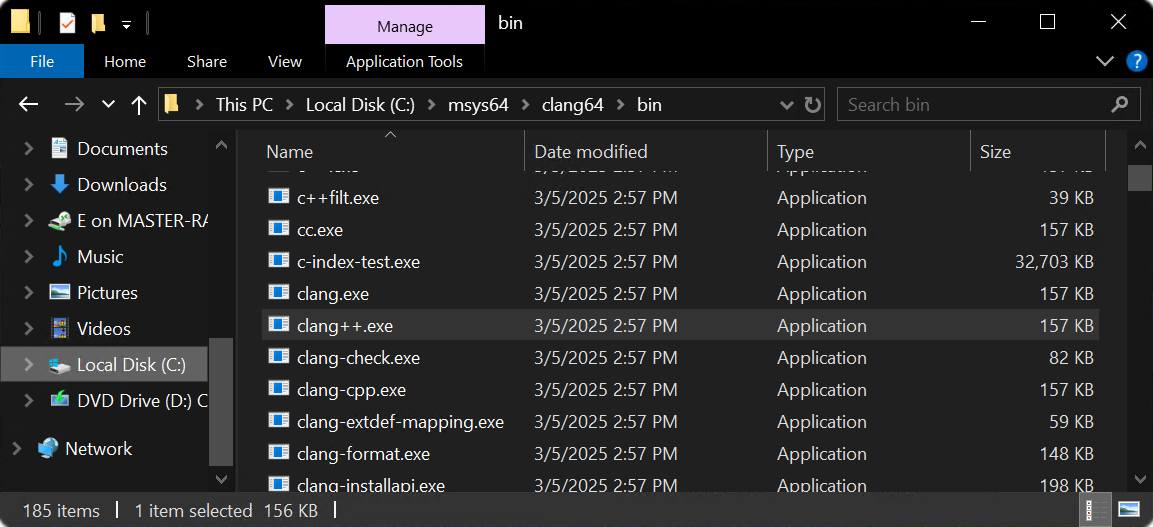This screenshot has width=1153, height=527.
Task: Click the Properties icon in the quick access toolbar
Action: [x=67, y=23]
